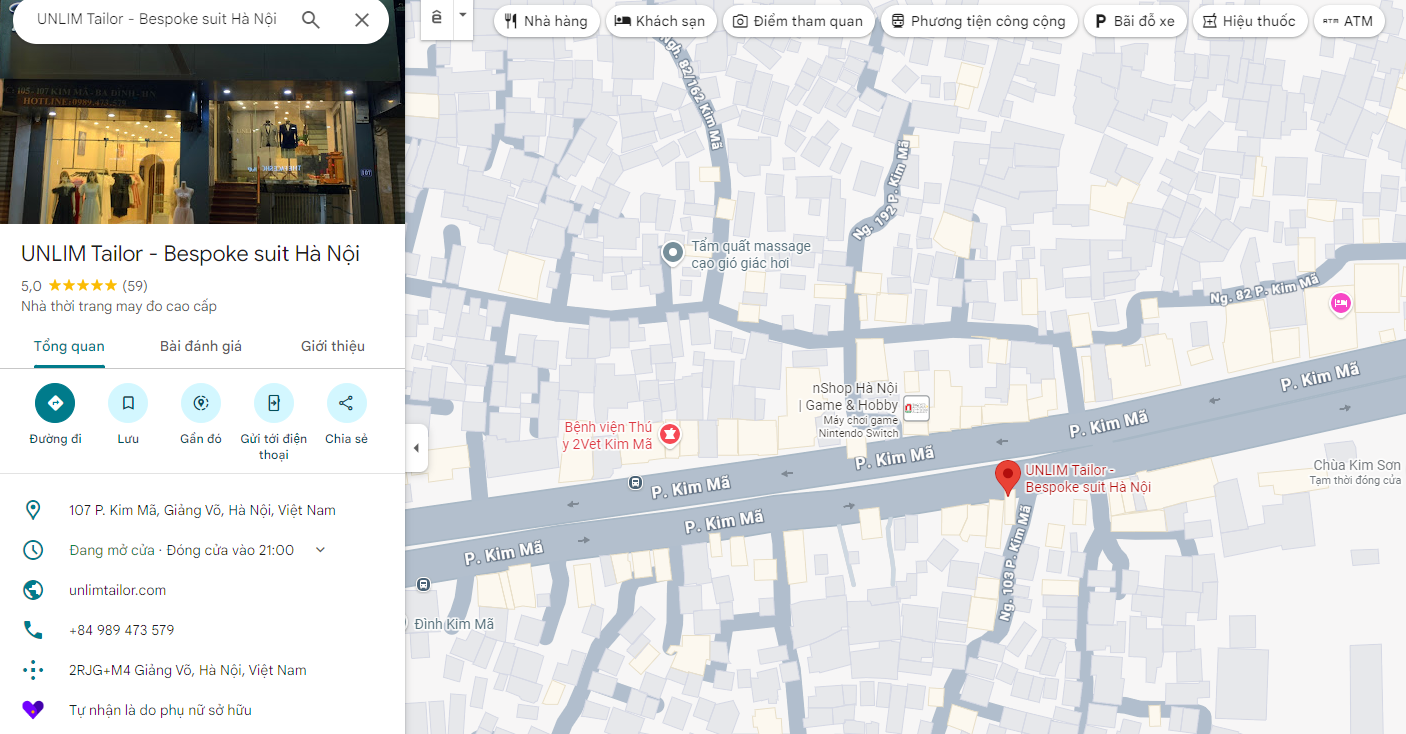Switch to Bài đánh giá tab
Image resolution: width=1406 pixels, height=734 pixels.
[201, 346]
